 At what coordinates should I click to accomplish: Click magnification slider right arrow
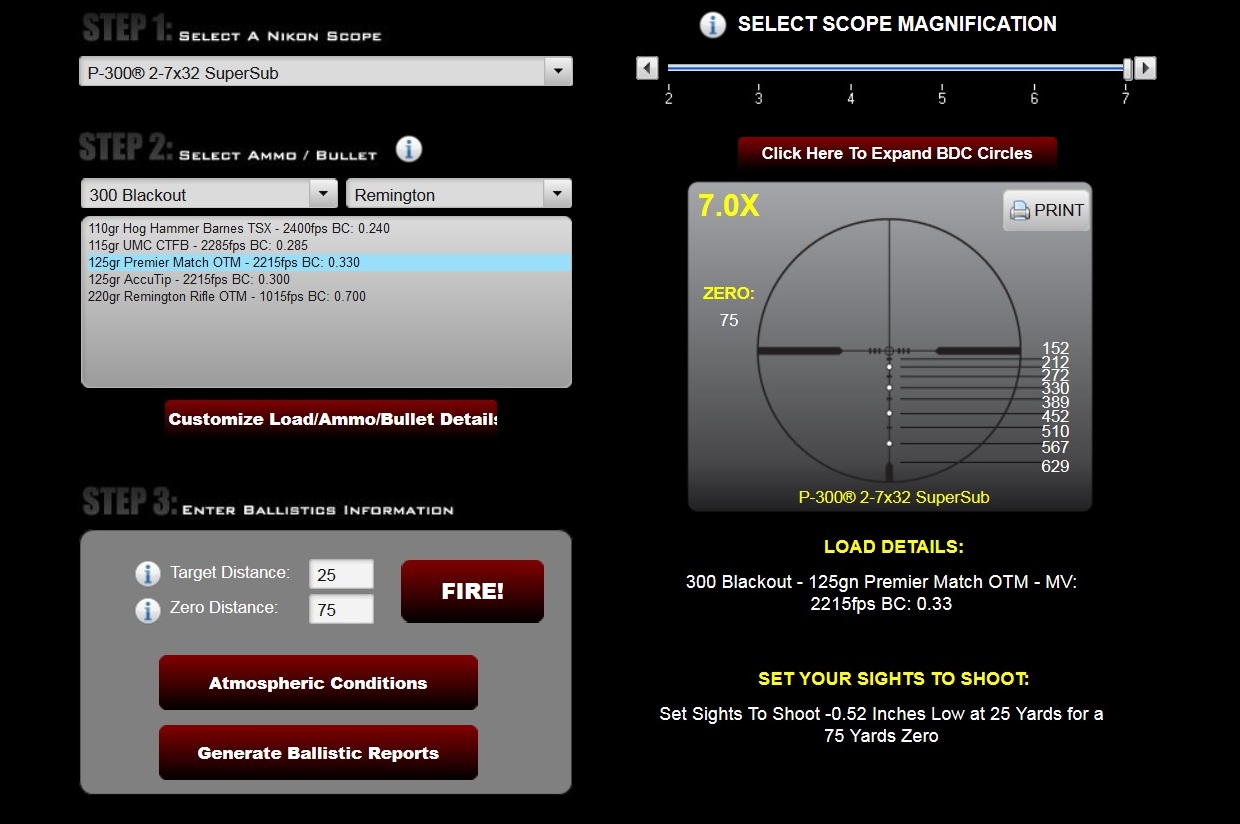click(x=1146, y=68)
